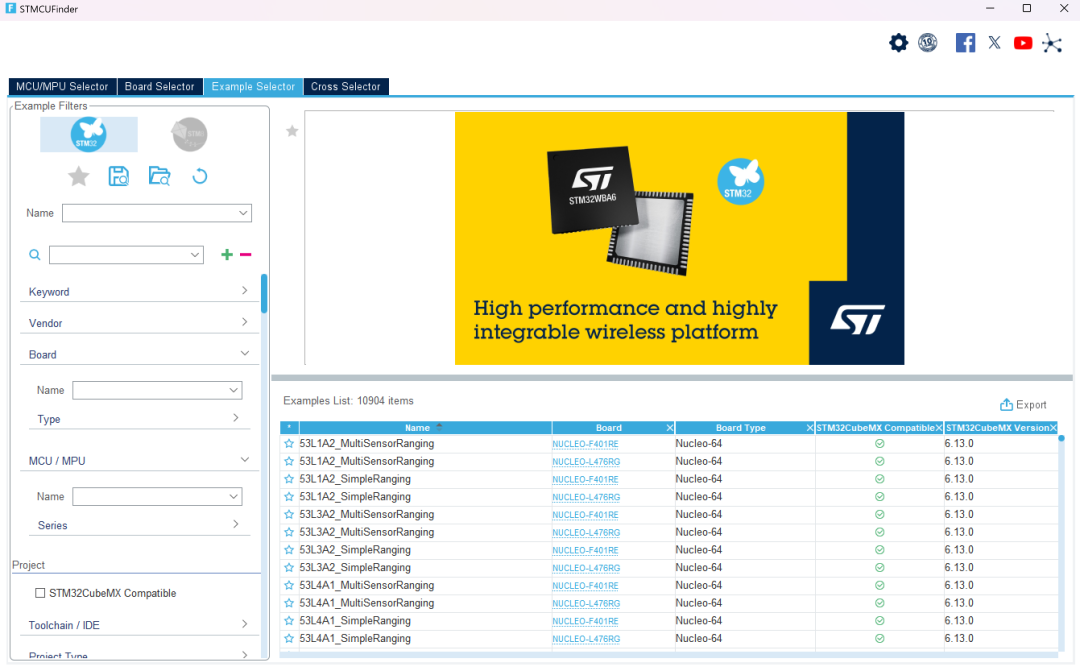Click the Export button
1080x671 pixels.
(1024, 404)
